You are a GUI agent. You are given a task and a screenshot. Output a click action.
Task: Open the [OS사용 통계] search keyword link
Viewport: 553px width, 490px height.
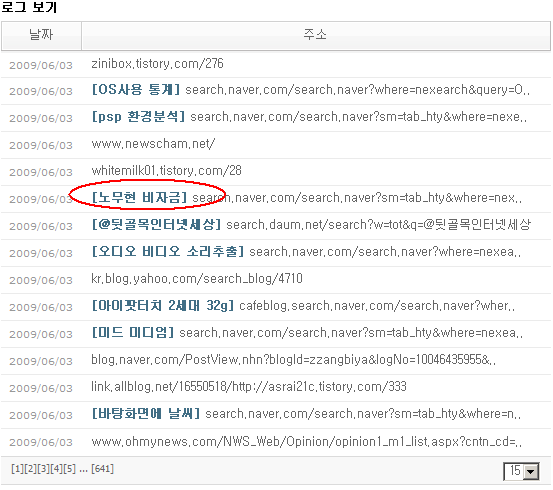pyautogui.click(x=136, y=90)
